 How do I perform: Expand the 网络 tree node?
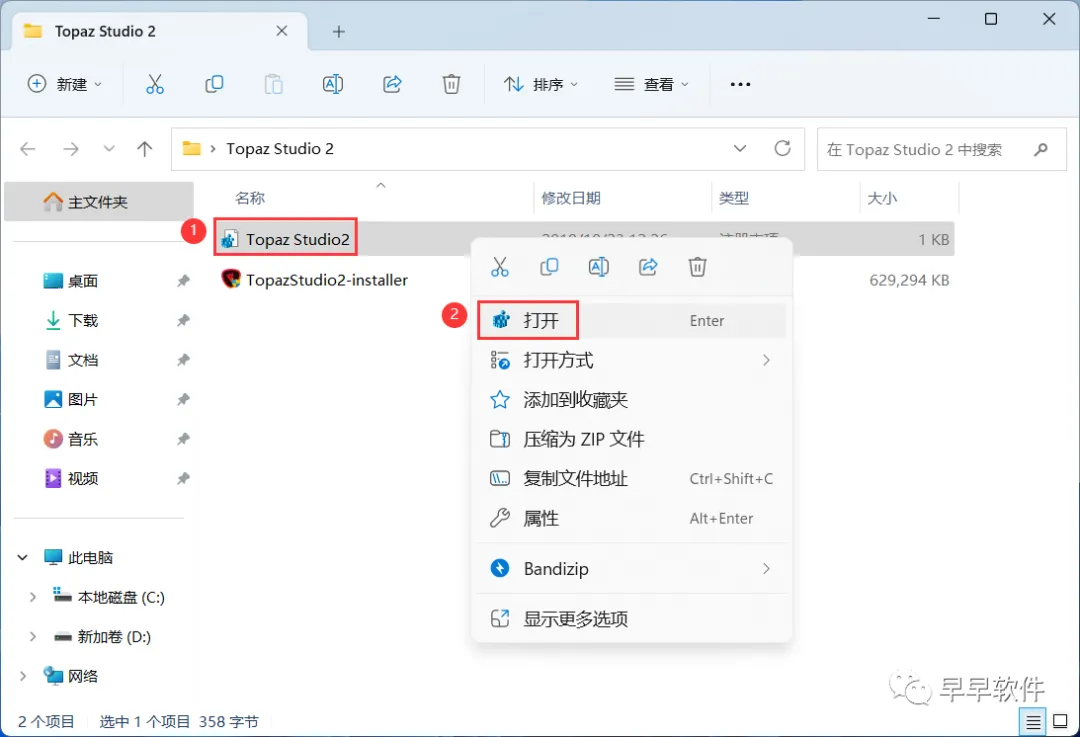(x=23, y=676)
